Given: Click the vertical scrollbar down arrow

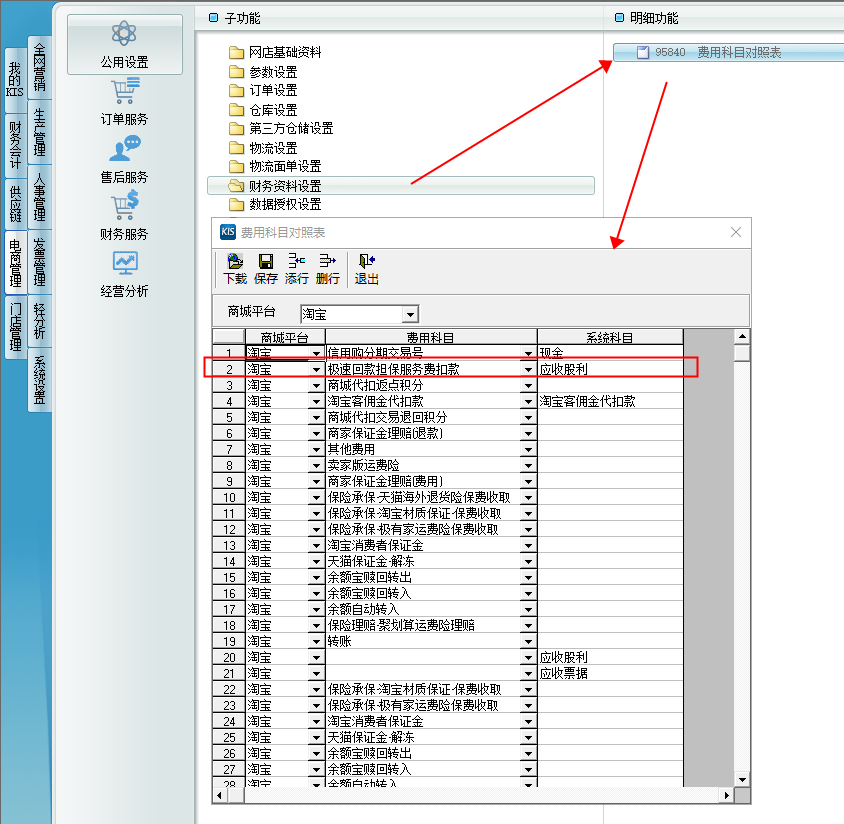Looking at the screenshot, I should (742, 779).
